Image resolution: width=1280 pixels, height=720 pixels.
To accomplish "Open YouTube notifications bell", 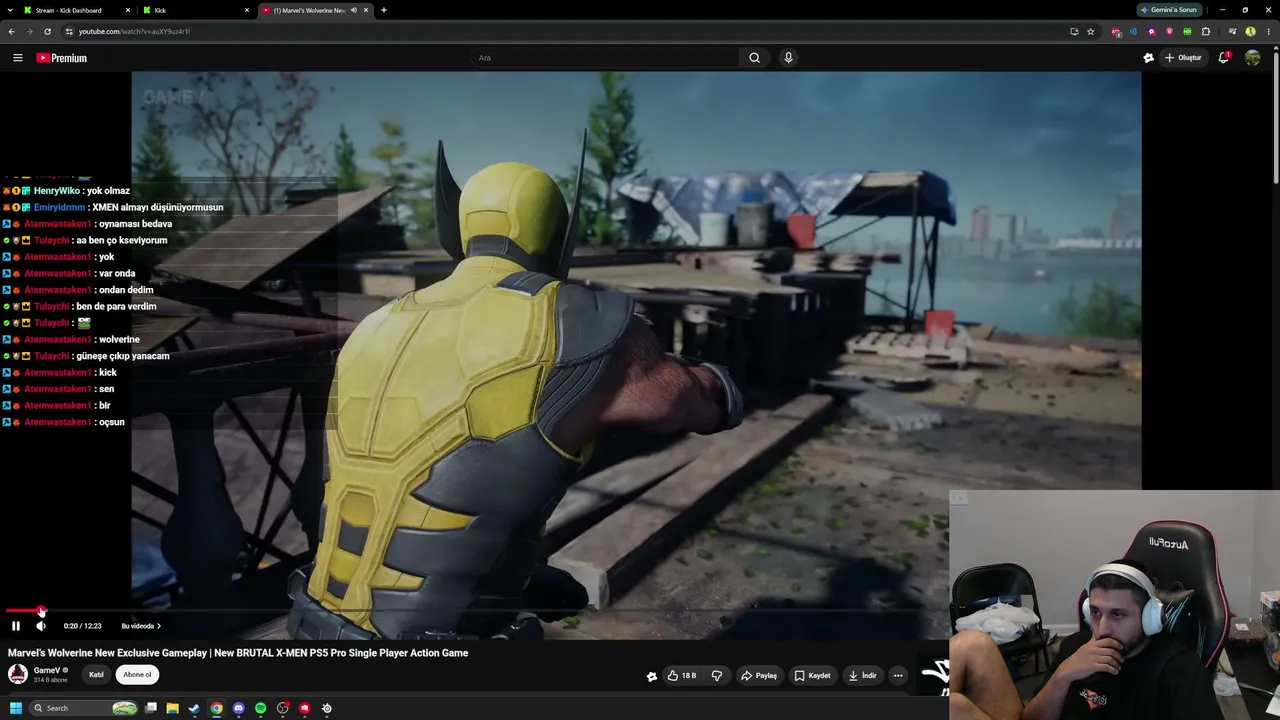I will (1224, 58).
